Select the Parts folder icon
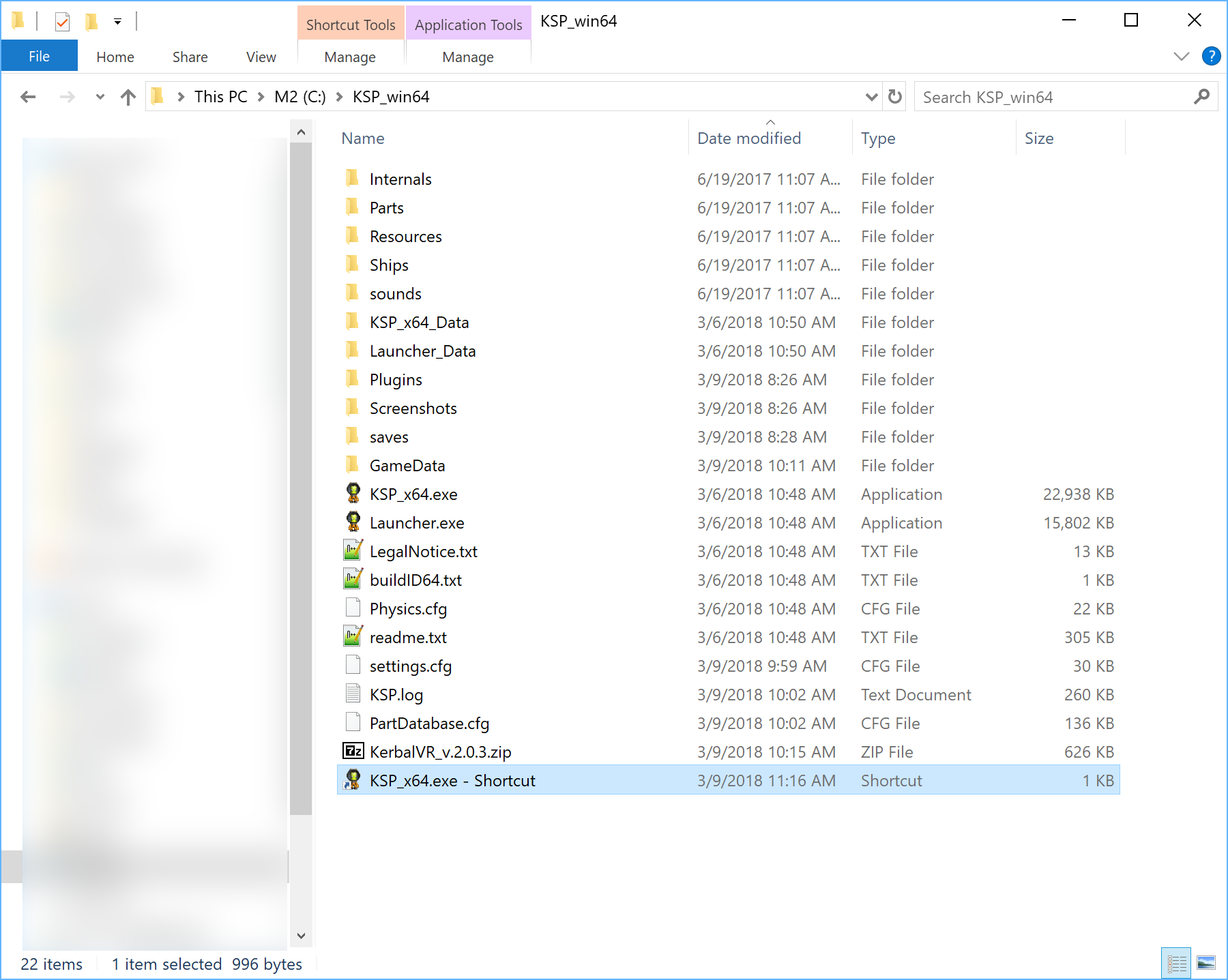The image size is (1228, 980). pyautogui.click(x=352, y=207)
